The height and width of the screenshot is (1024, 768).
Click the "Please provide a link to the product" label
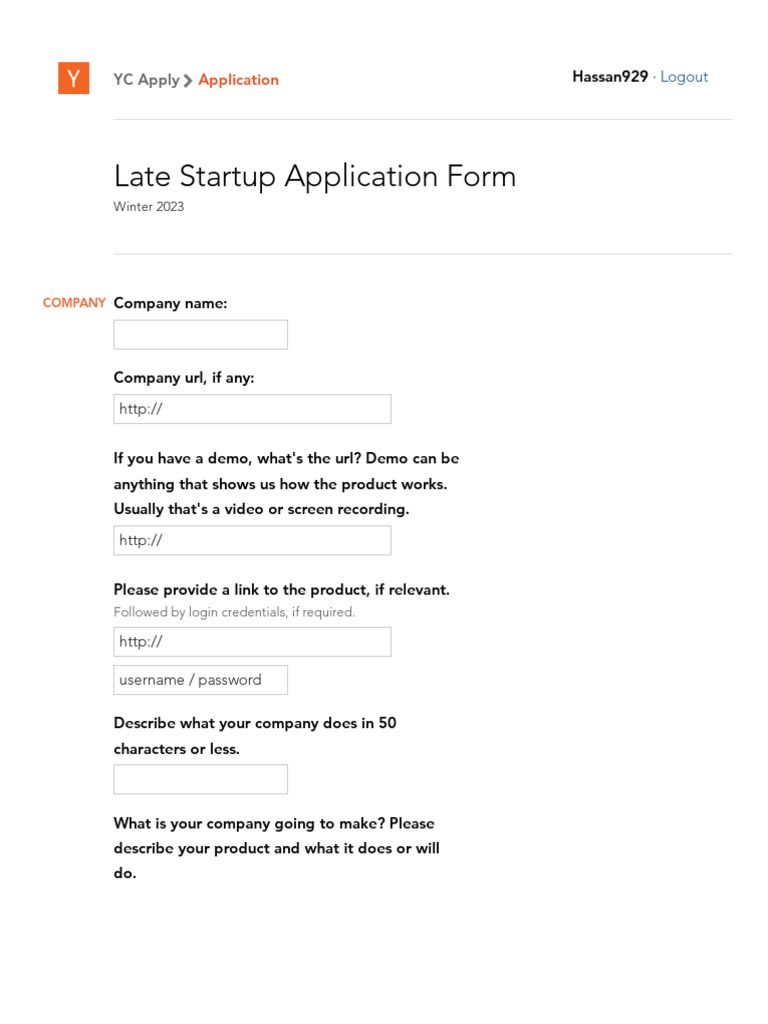coord(281,590)
